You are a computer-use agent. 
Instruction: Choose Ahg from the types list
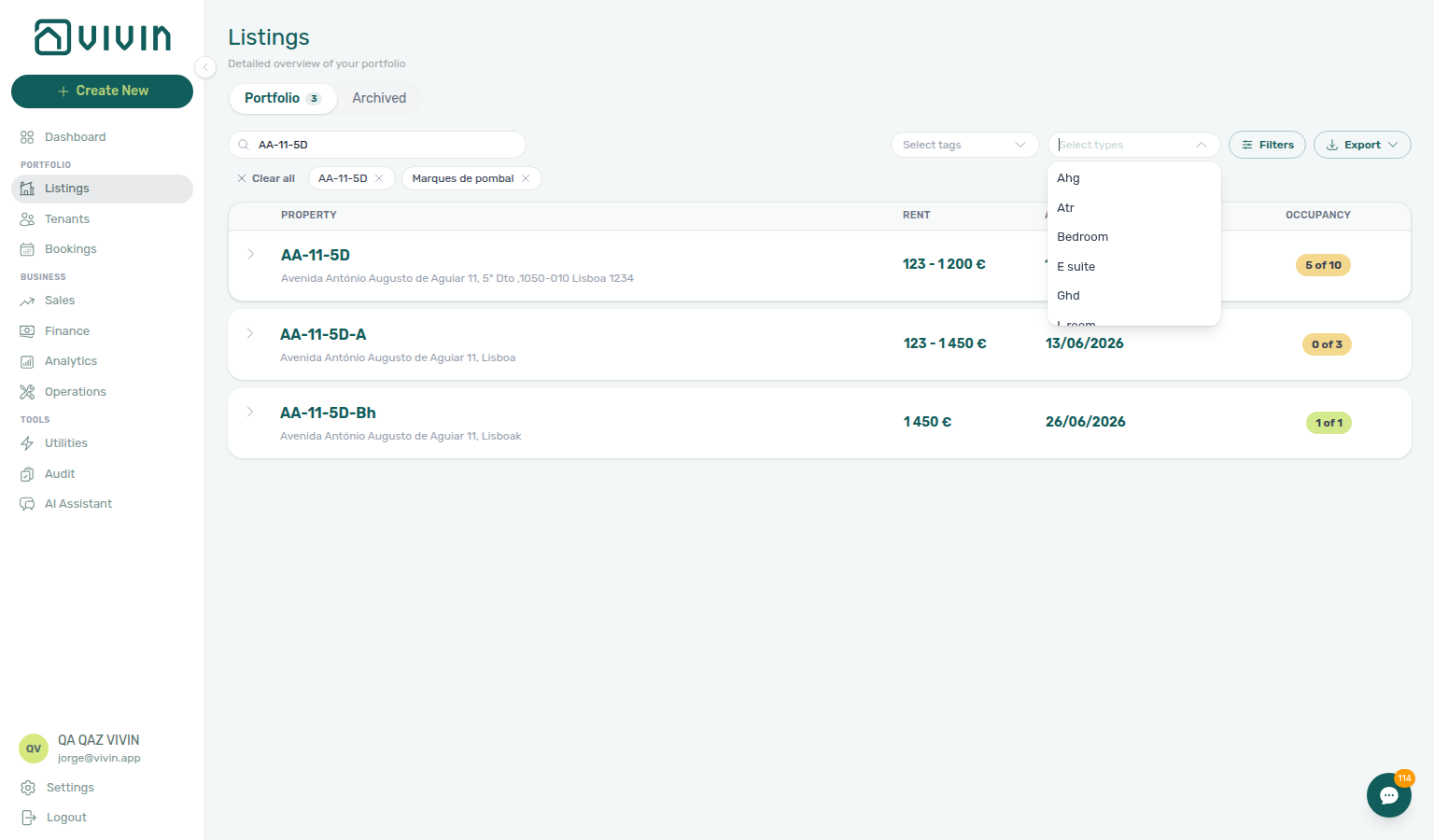(1134, 178)
